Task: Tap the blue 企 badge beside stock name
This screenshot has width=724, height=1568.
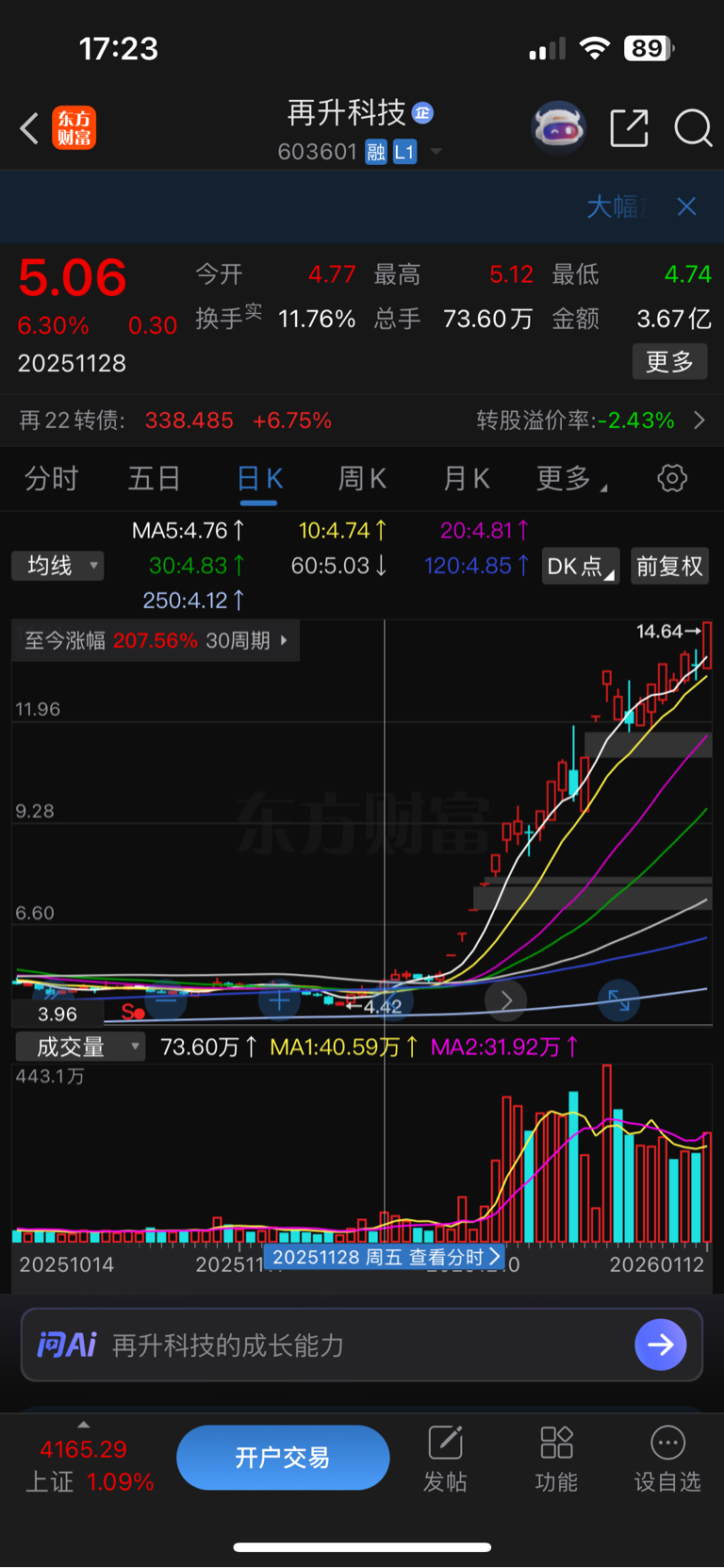Action: pos(423,113)
